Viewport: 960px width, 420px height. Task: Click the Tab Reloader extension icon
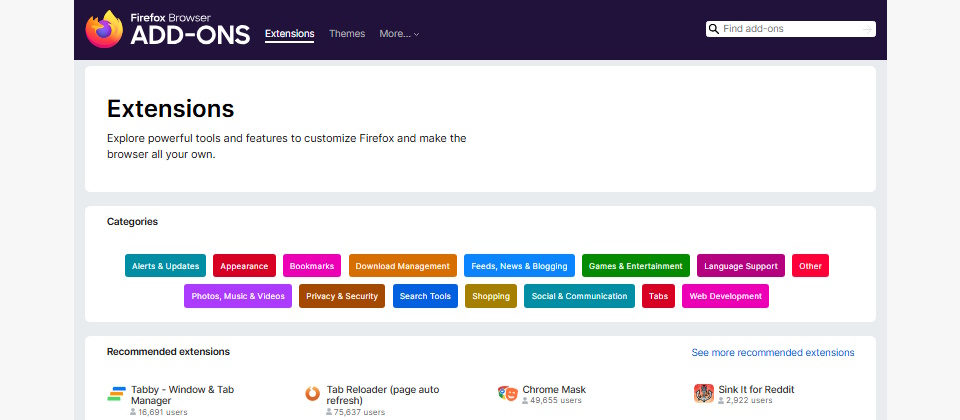[313, 394]
